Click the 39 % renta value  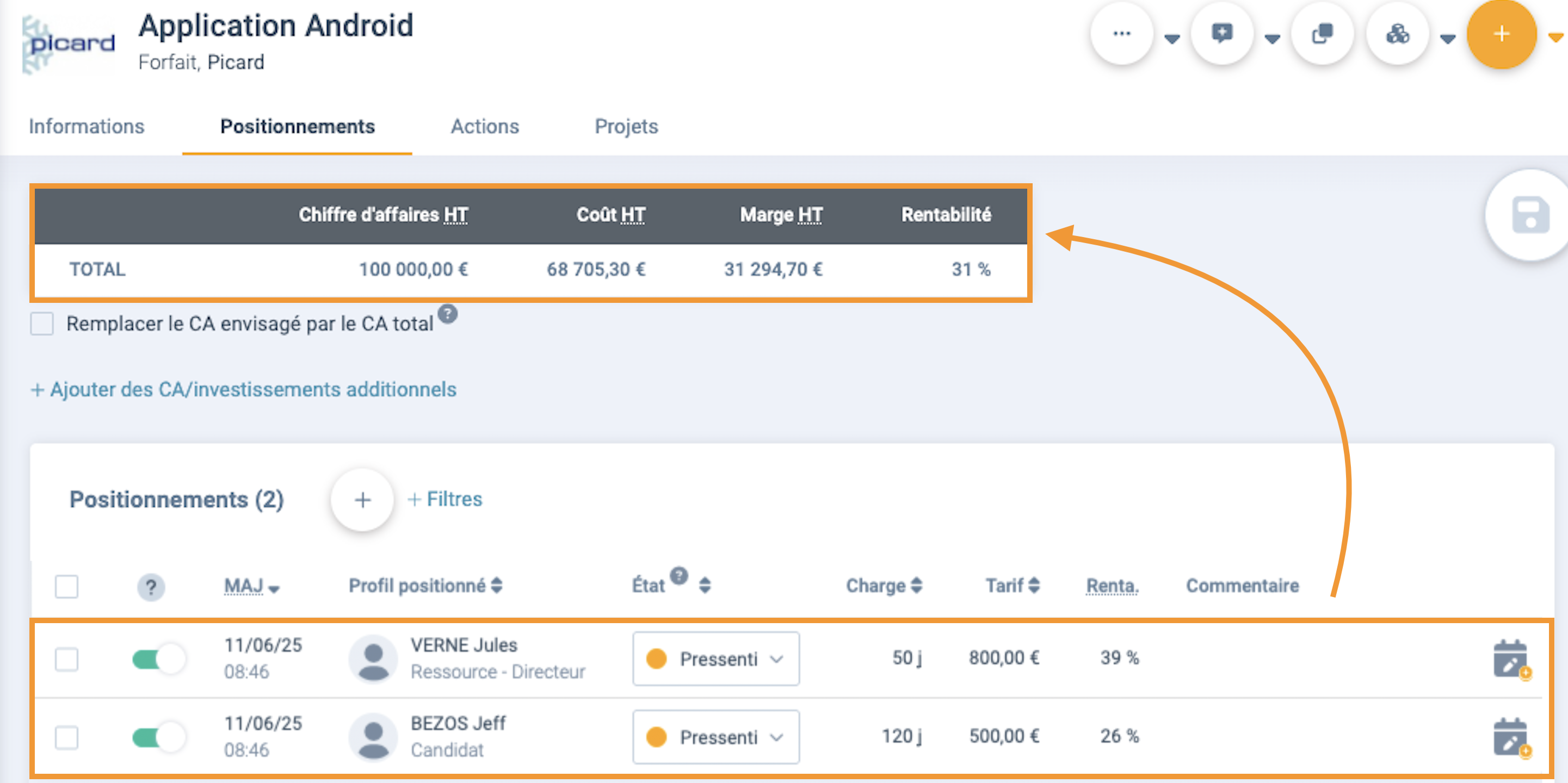1119,658
